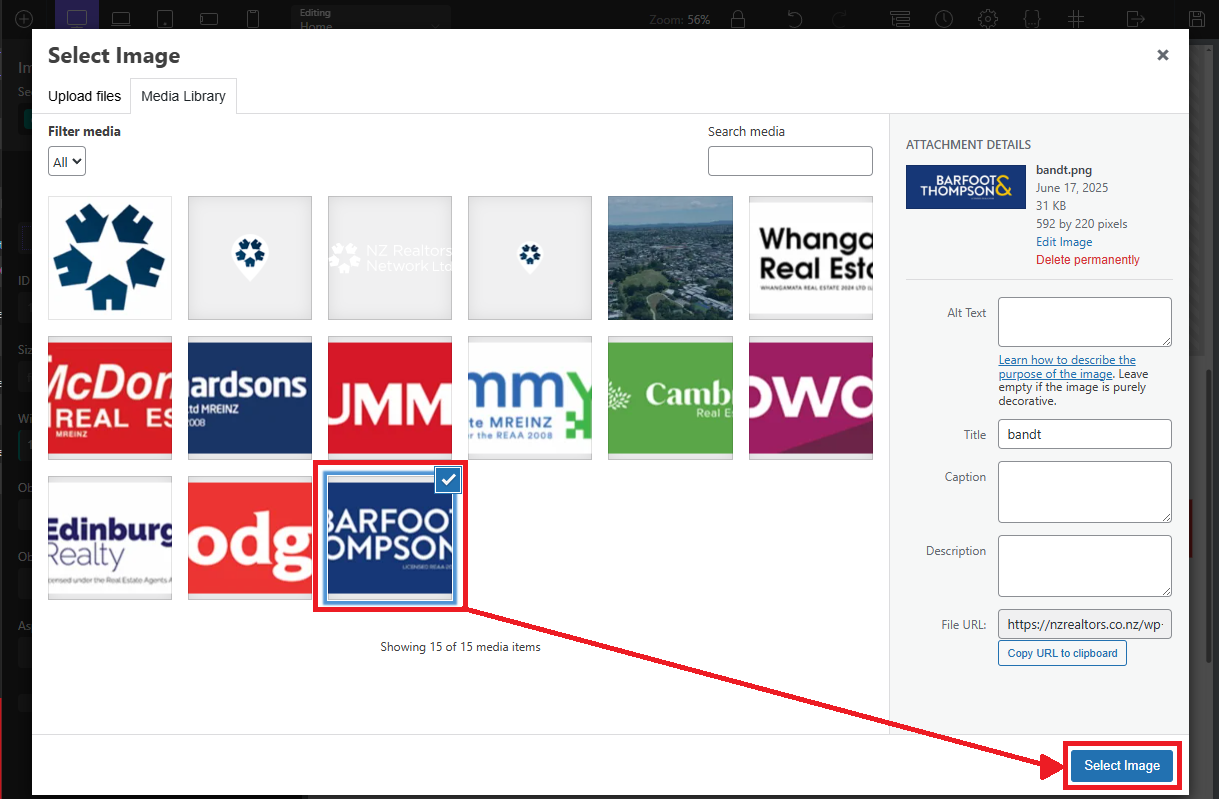The height and width of the screenshot is (799, 1219).
Task: Click the Search media field
Action: click(x=790, y=161)
